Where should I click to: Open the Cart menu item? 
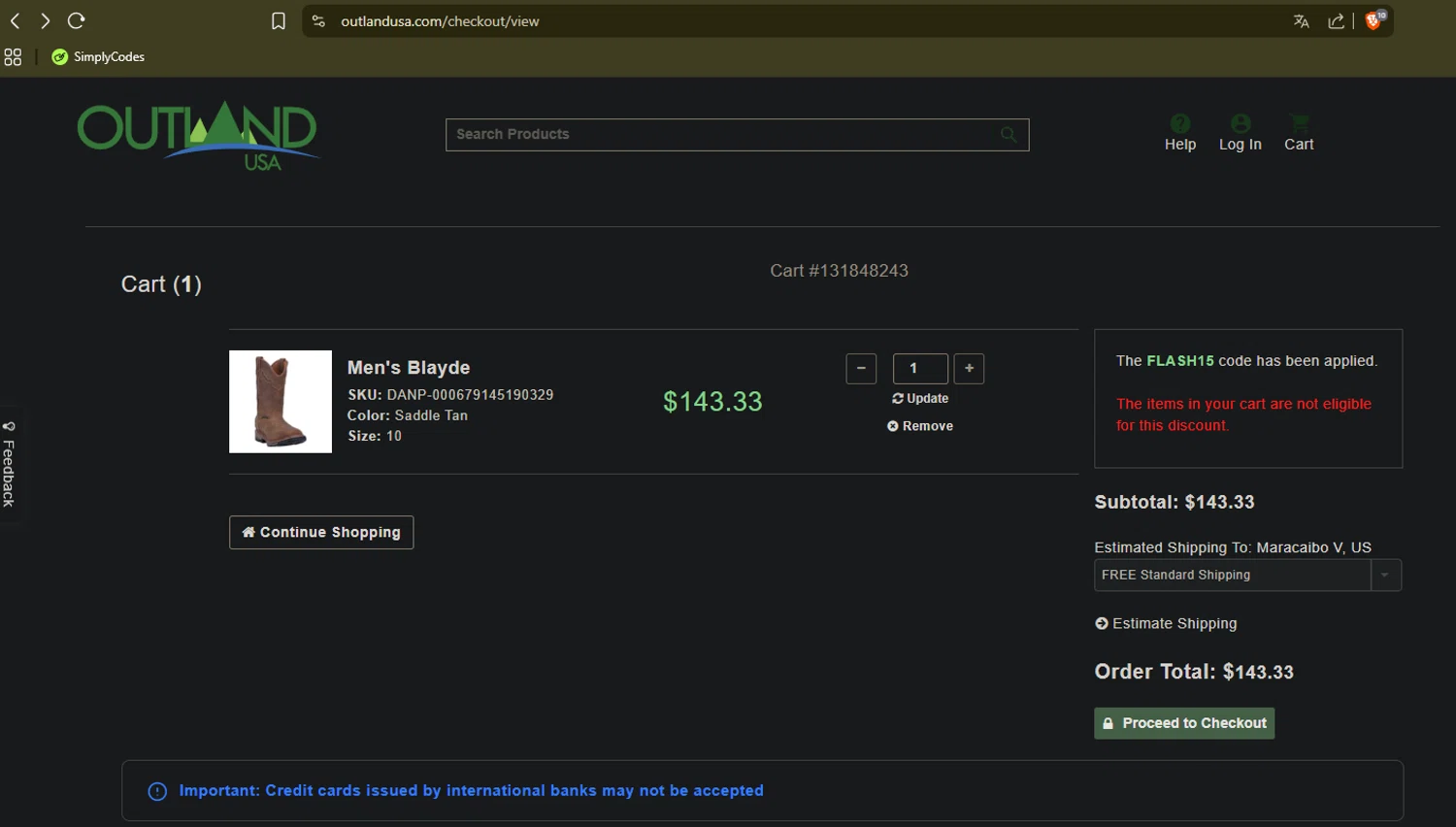(x=1299, y=133)
